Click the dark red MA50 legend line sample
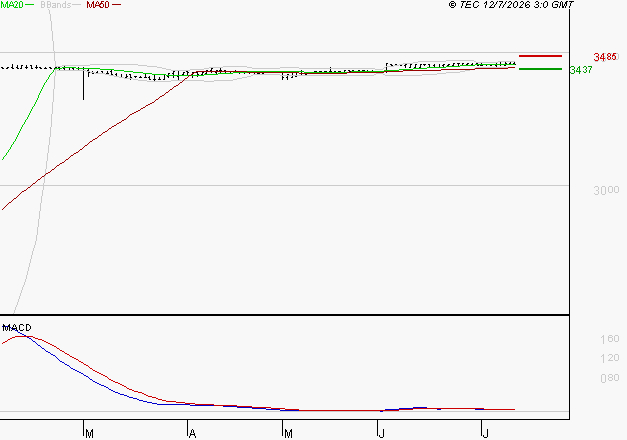The image size is (627, 440). 116,5
